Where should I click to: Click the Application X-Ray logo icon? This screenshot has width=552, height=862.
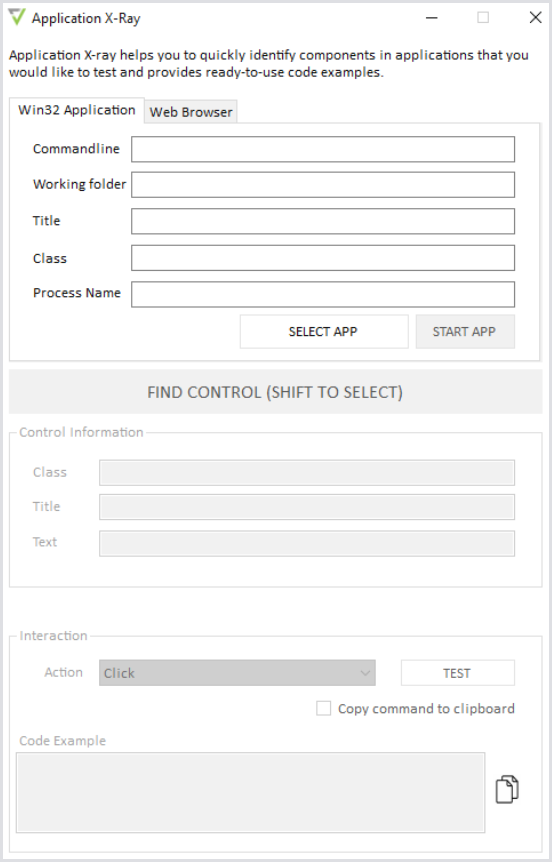[17, 18]
